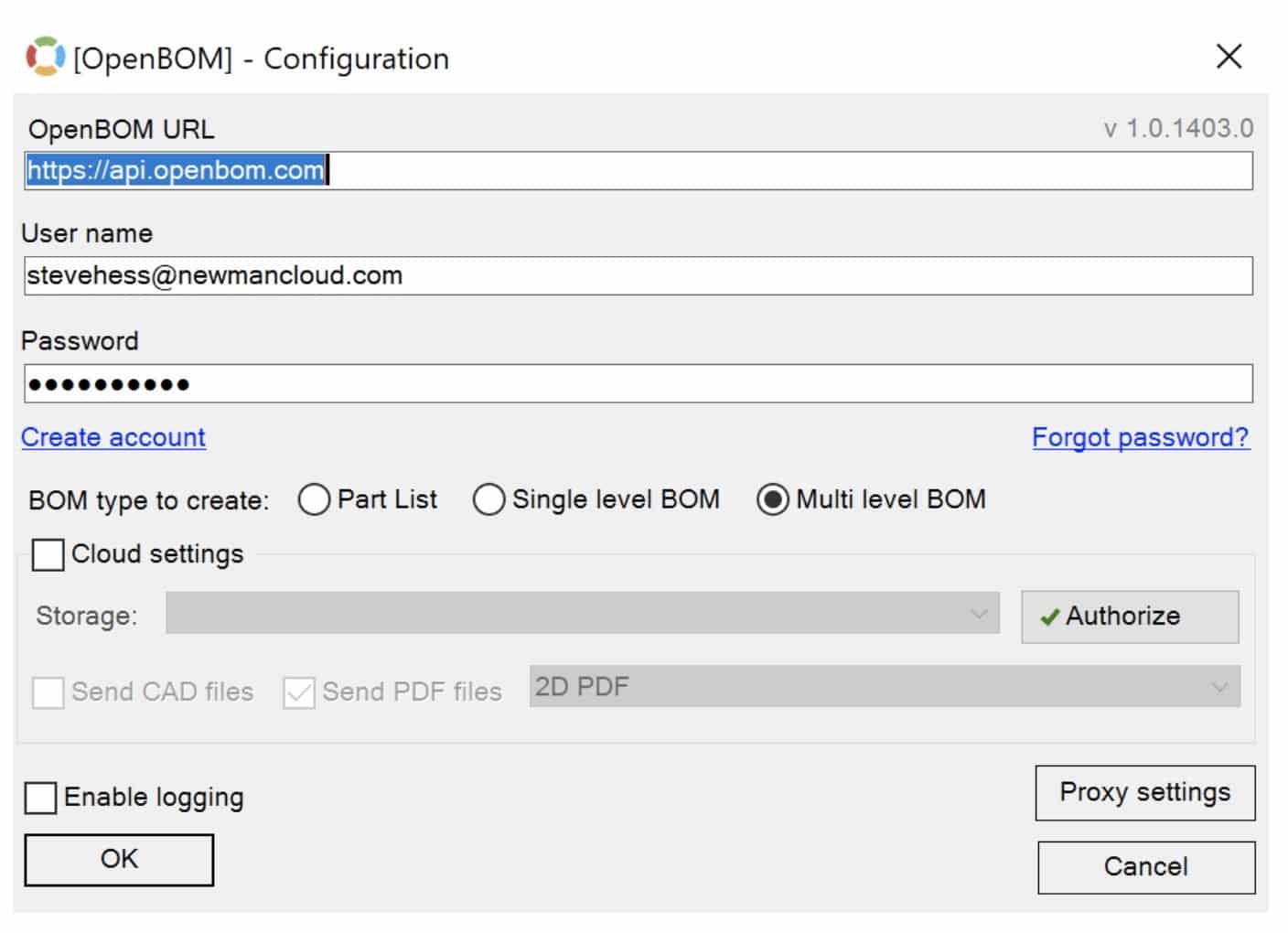Viewport: 1288px width, 933px height.
Task: Open Proxy settings
Action: click(1145, 793)
